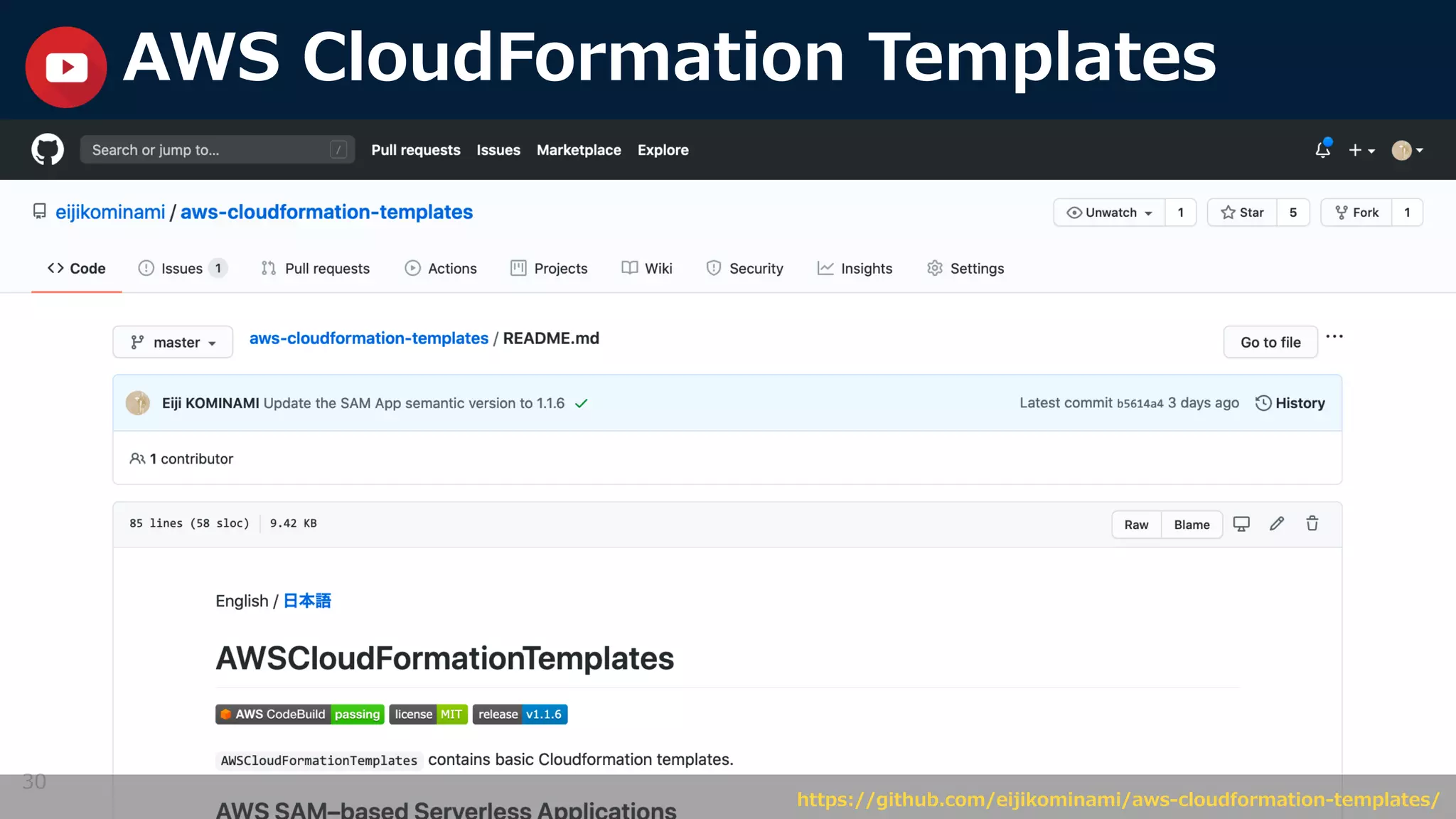Click the AWS CodeBuild passing badge
Image resolution: width=1456 pixels, height=819 pixels.
[x=300, y=714]
